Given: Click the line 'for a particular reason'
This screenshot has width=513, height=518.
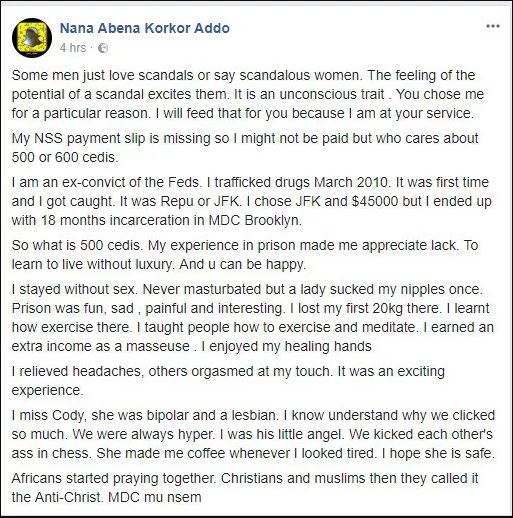Looking at the screenshot, I should (x=242, y=113).
